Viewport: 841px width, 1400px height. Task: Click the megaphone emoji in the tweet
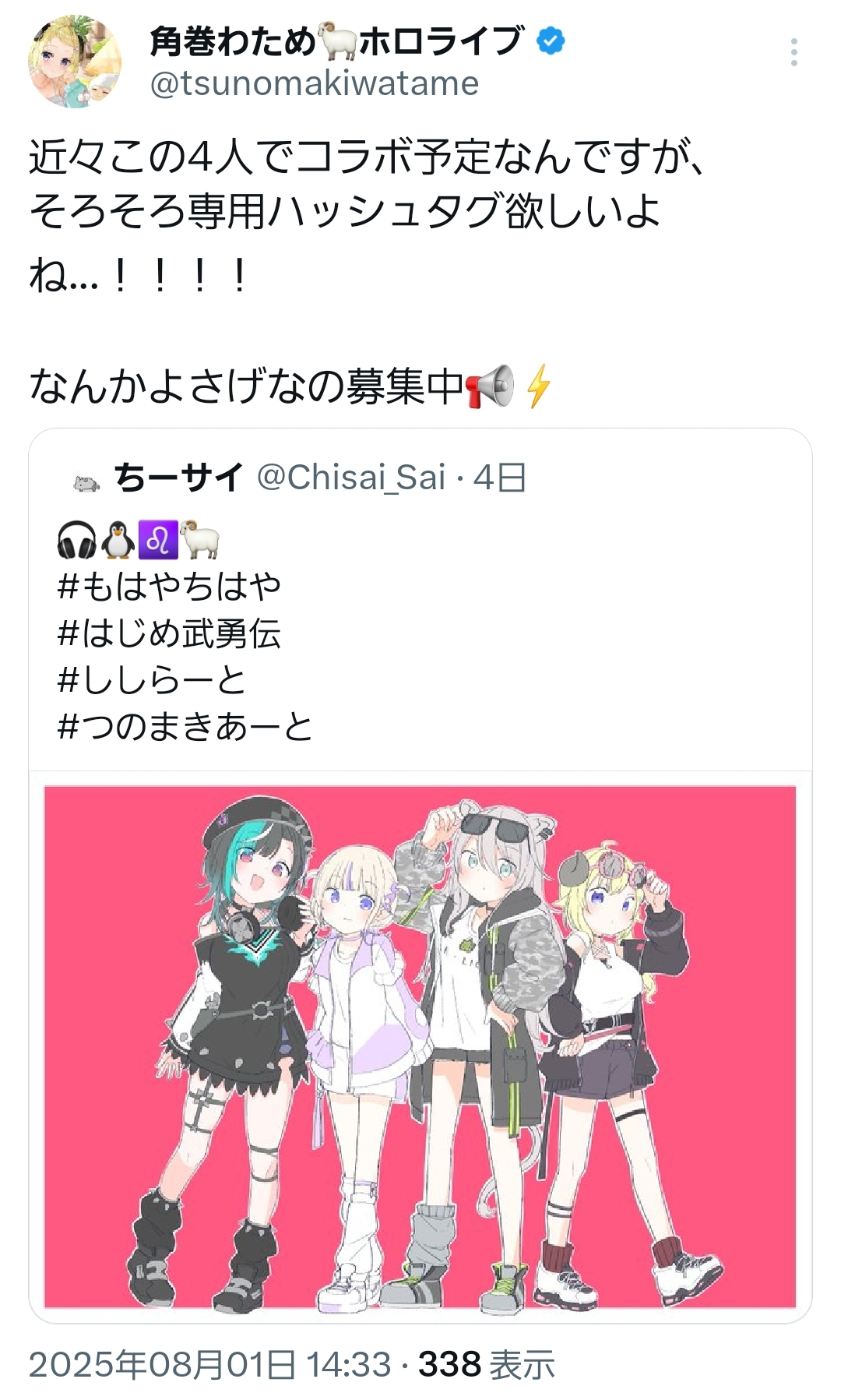click(490, 386)
